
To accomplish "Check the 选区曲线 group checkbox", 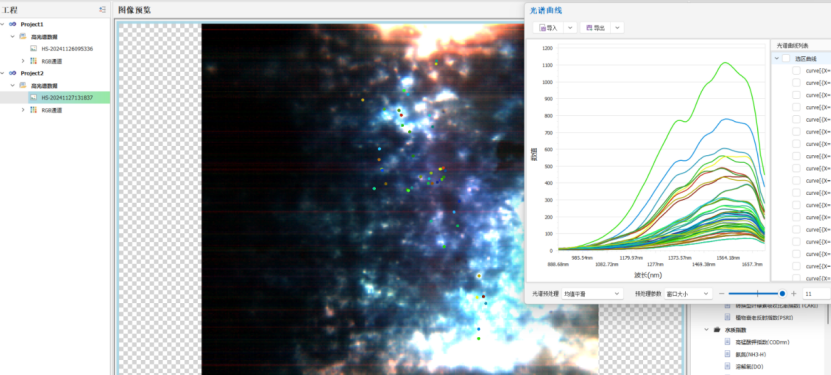I will tap(786, 58).
